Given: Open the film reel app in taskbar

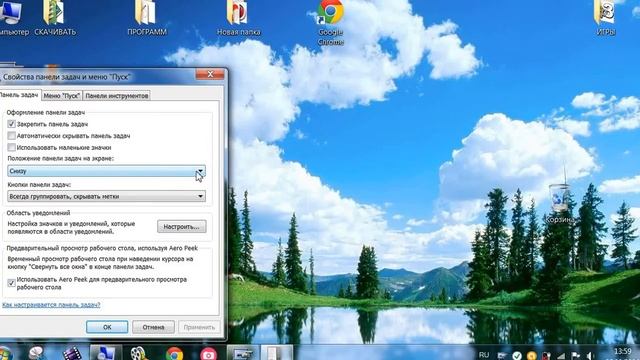Looking at the screenshot, I should [139, 353].
